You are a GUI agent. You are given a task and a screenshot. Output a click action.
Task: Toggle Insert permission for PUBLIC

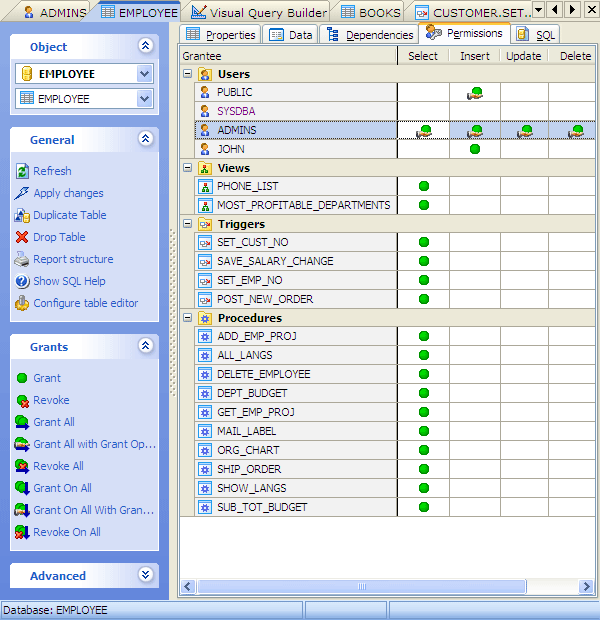click(x=475, y=93)
